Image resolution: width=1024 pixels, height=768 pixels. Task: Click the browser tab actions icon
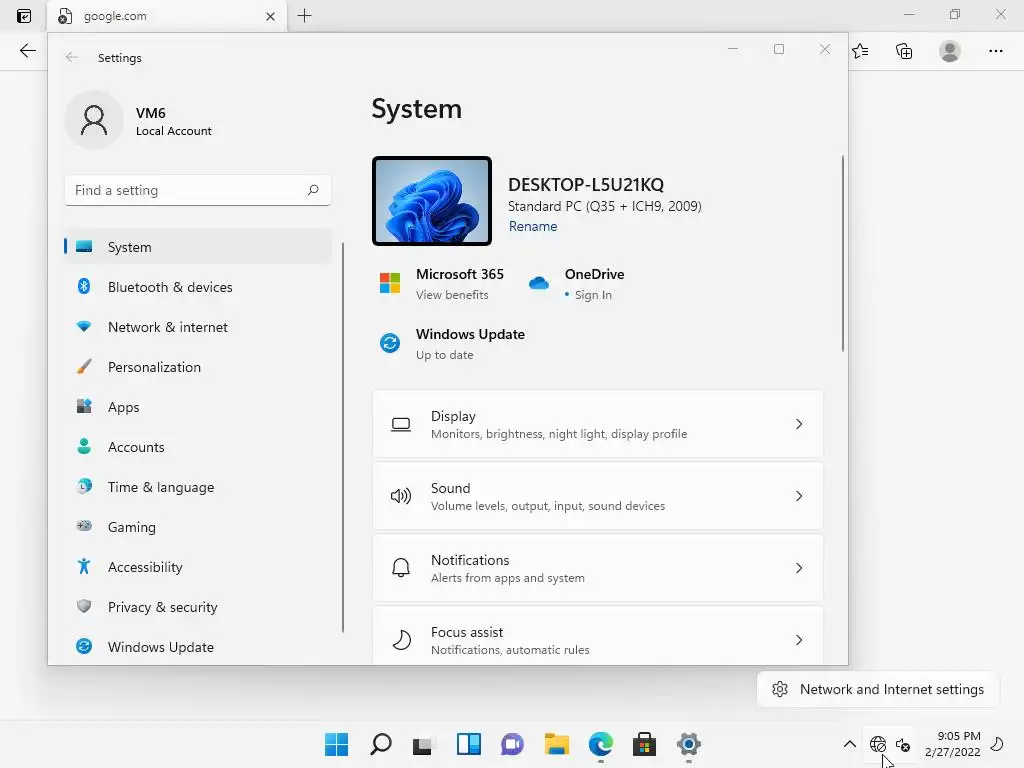[24, 16]
